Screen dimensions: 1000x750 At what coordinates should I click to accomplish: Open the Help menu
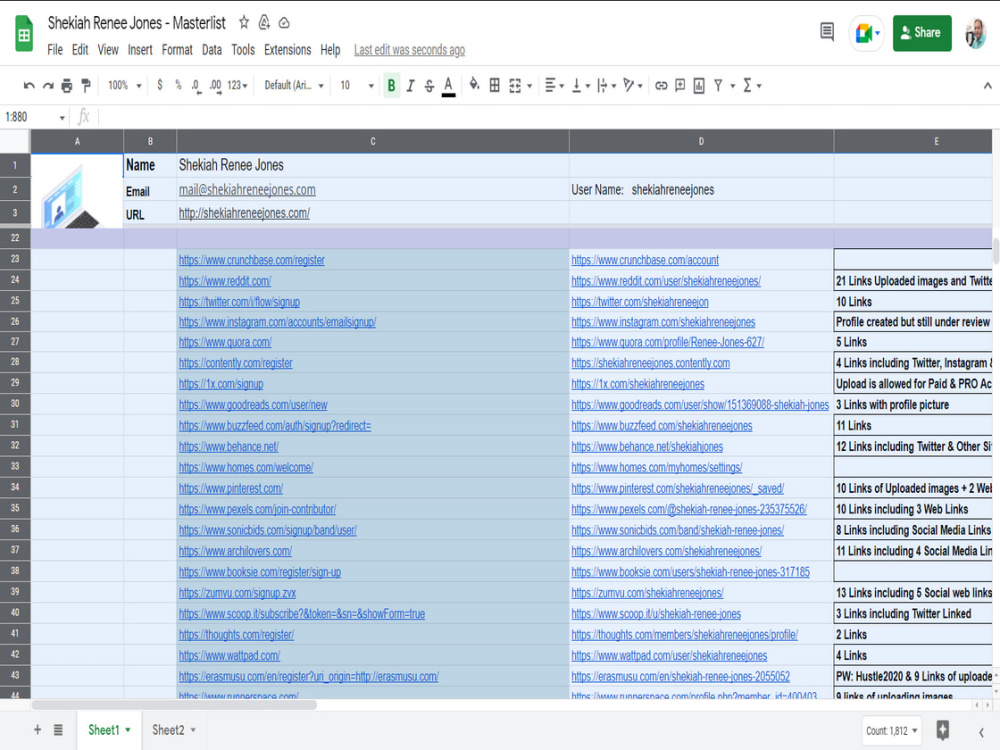pyautogui.click(x=330, y=50)
